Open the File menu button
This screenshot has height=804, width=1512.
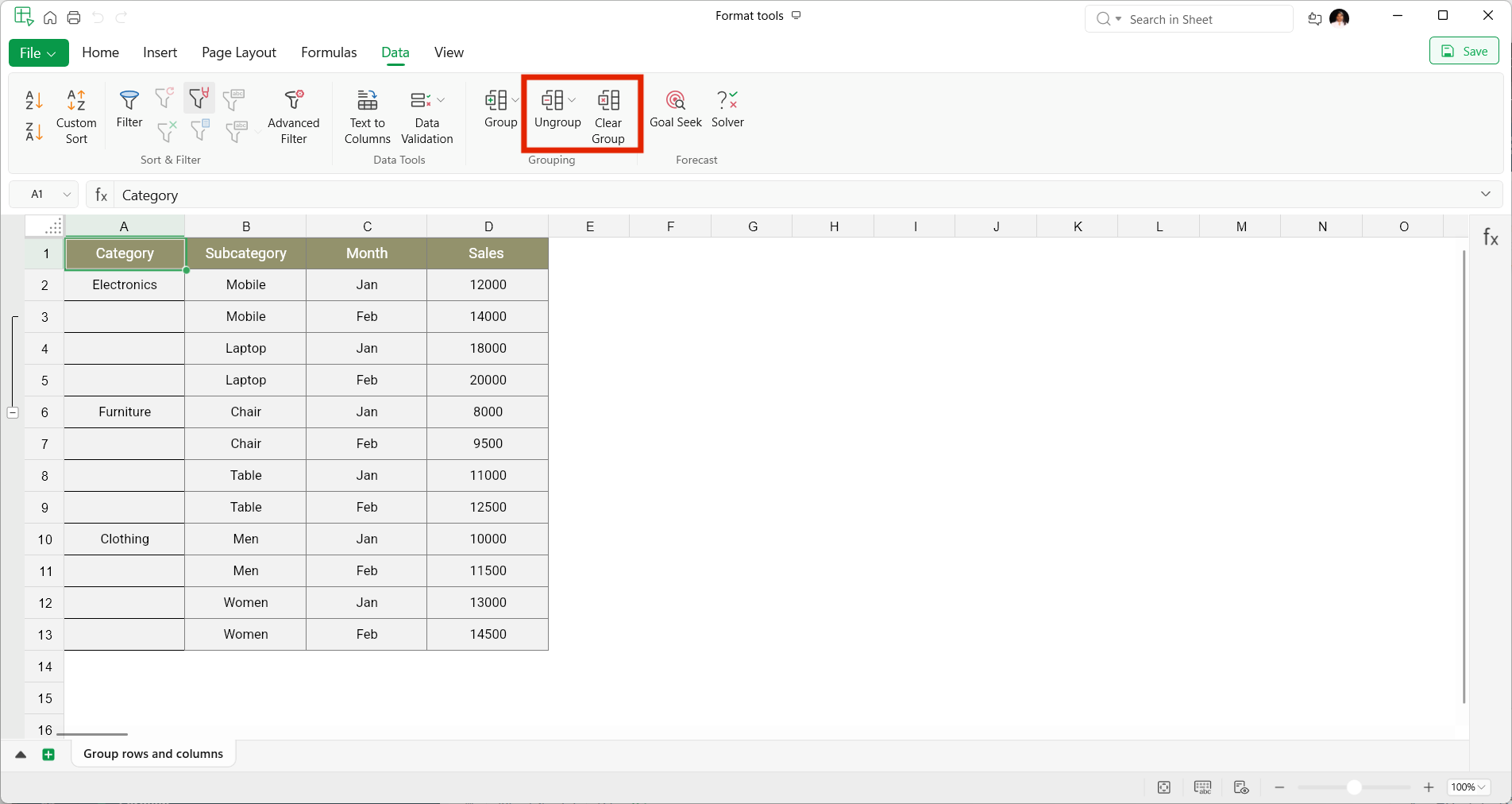click(38, 52)
